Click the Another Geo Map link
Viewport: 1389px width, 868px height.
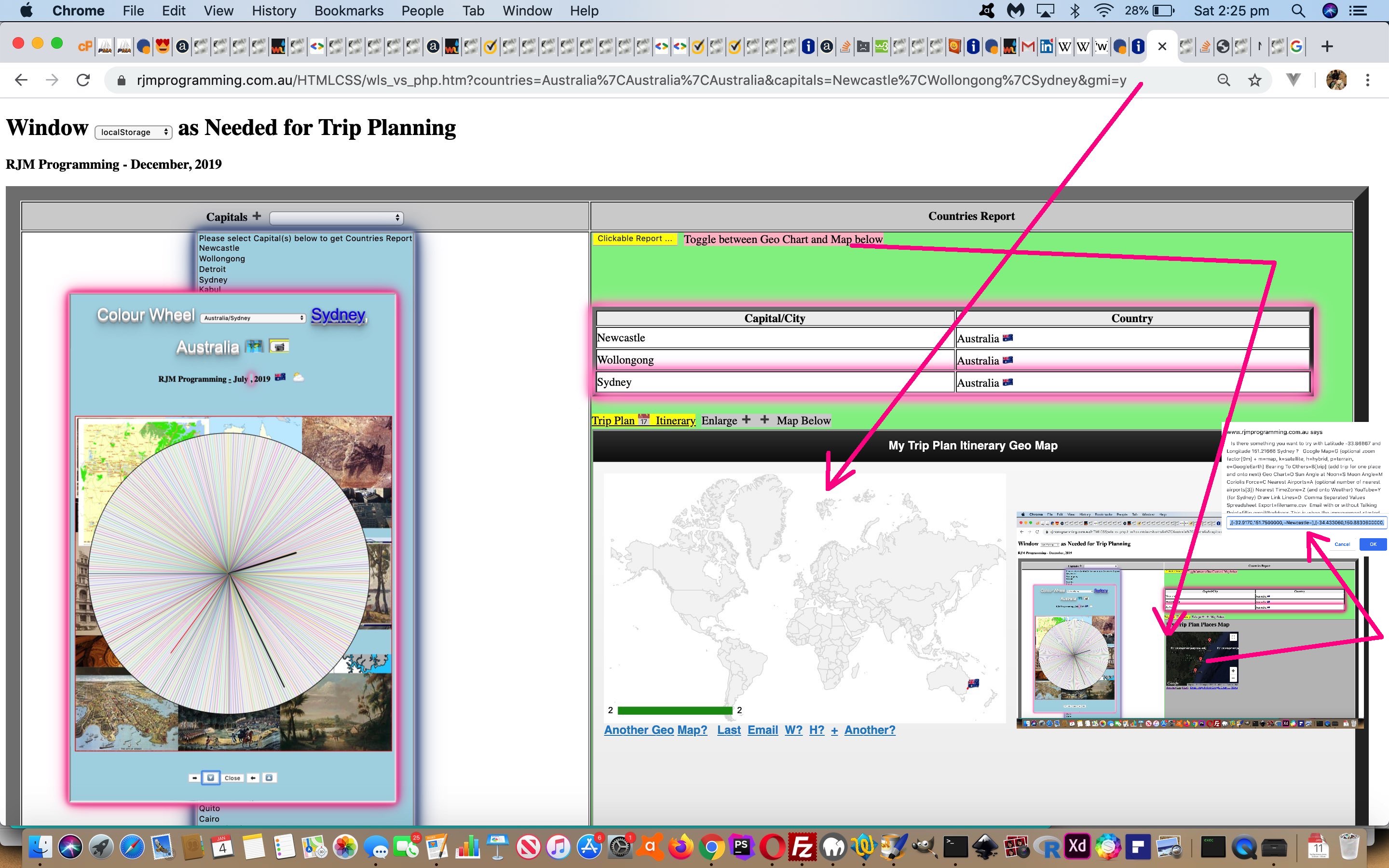[x=657, y=730]
